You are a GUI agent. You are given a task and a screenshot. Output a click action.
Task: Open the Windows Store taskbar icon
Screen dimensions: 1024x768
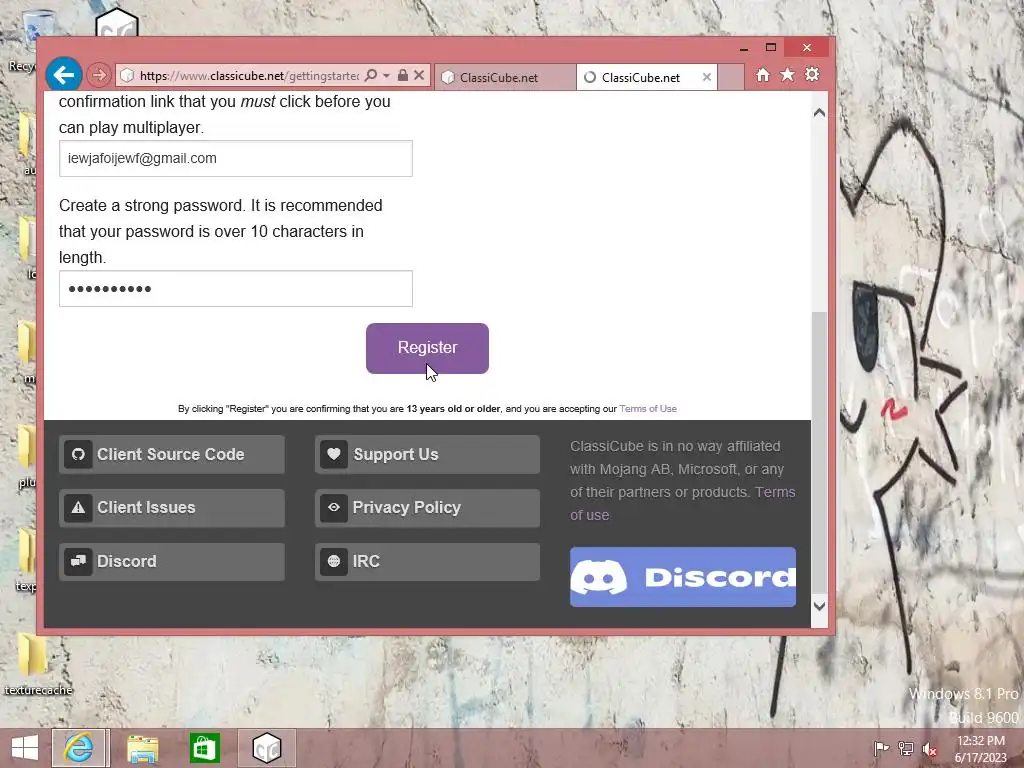(x=204, y=748)
